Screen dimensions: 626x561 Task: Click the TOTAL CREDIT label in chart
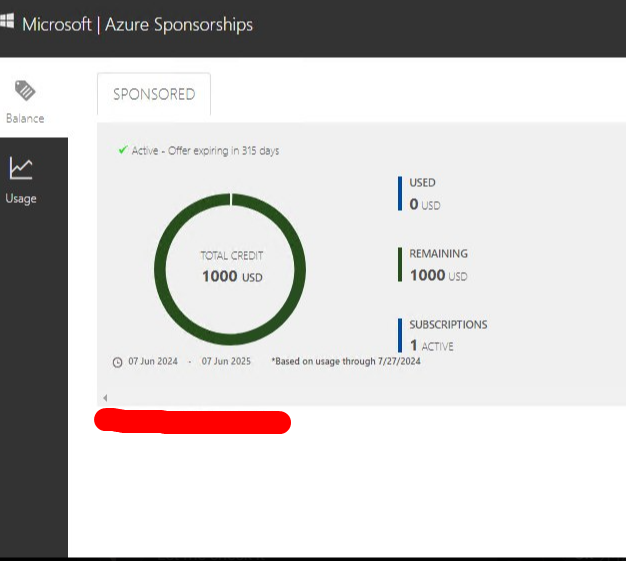[x=232, y=256]
